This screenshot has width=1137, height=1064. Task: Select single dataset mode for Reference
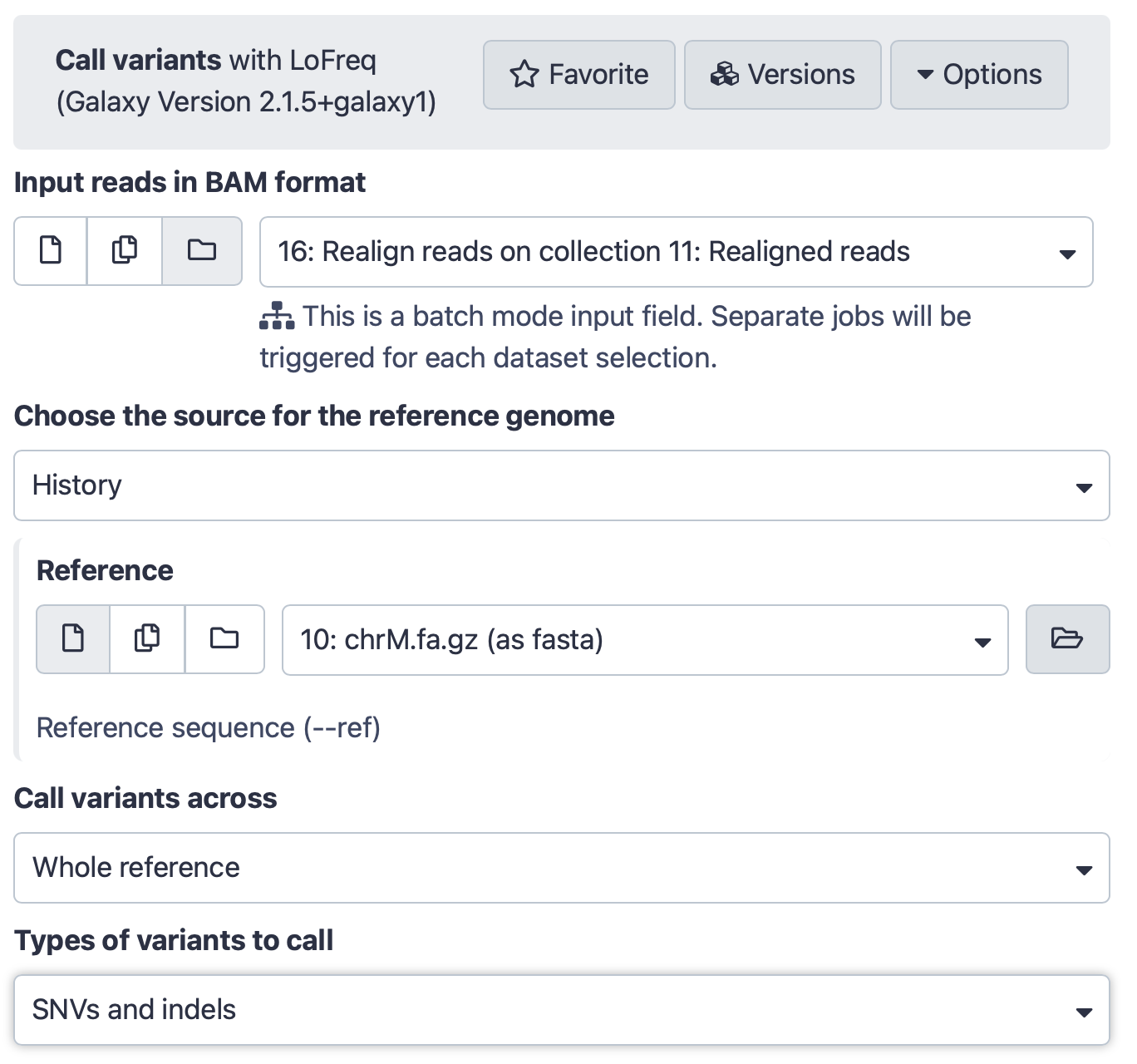[x=73, y=639]
